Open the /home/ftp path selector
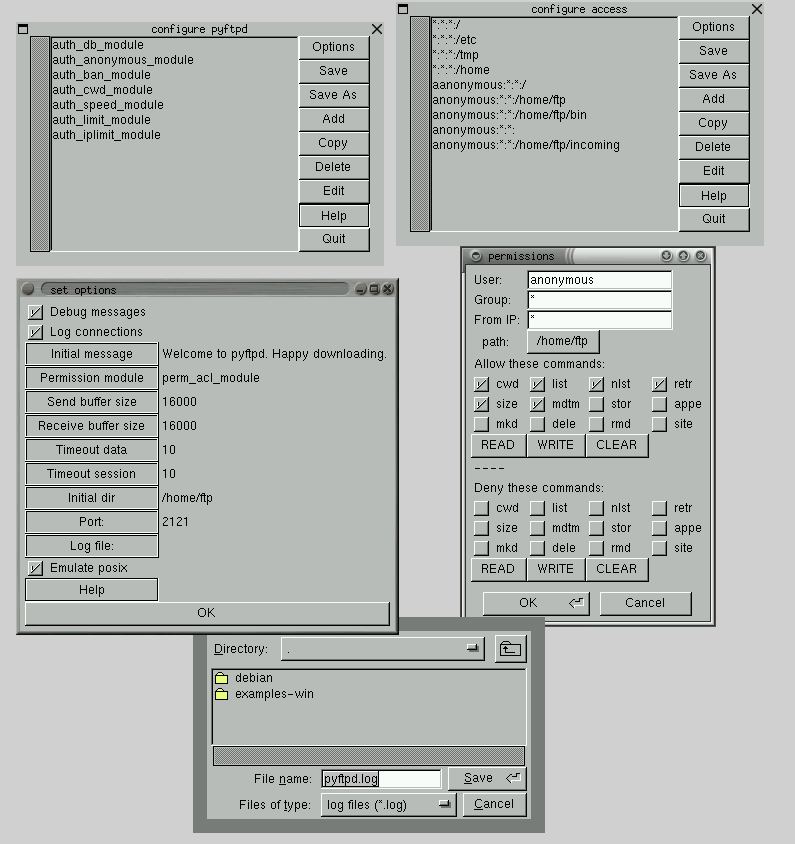795x844 pixels. (562, 341)
